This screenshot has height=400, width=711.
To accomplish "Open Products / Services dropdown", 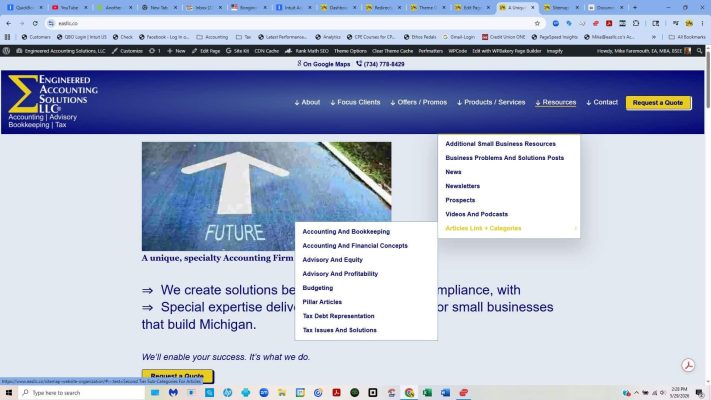I will point(491,102).
